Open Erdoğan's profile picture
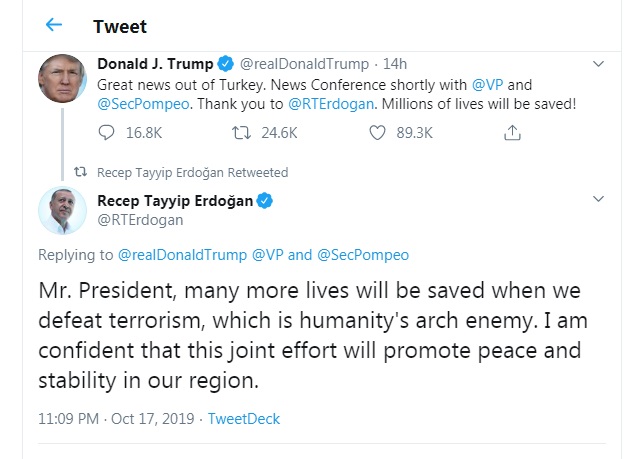The height and width of the screenshot is (459, 626). [x=59, y=210]
